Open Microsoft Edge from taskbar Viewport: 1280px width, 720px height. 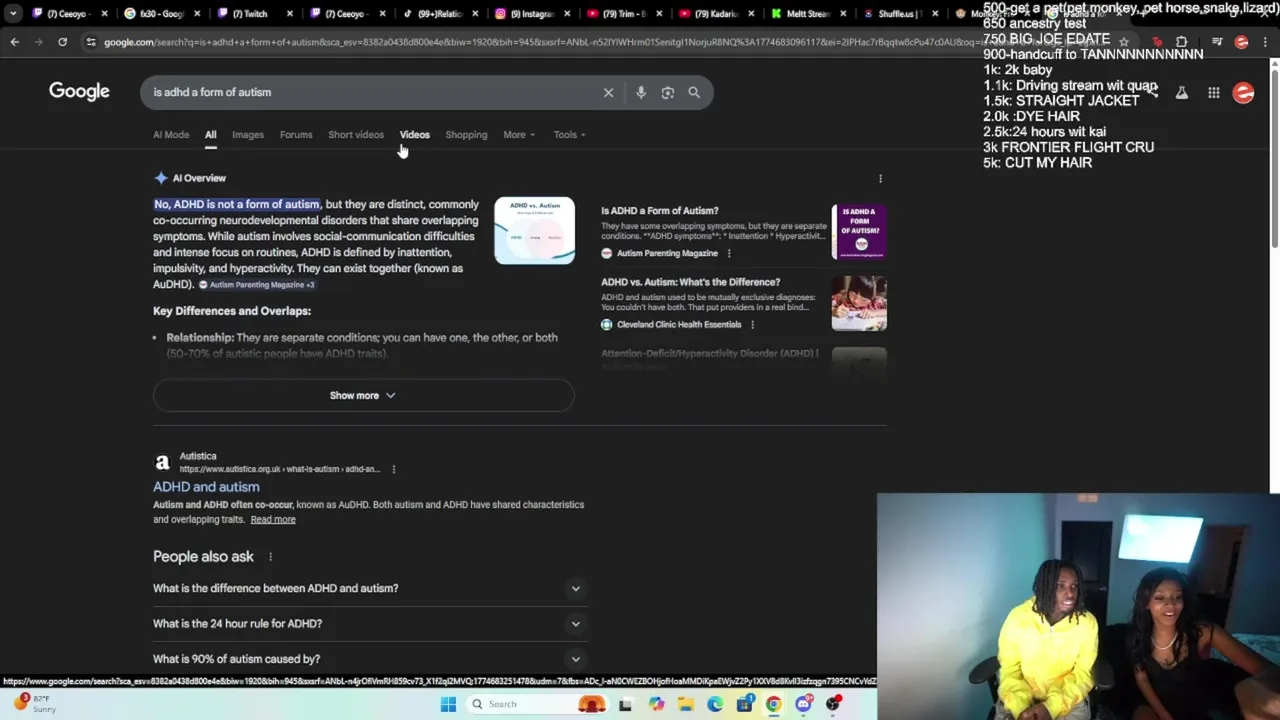point(715,704)
